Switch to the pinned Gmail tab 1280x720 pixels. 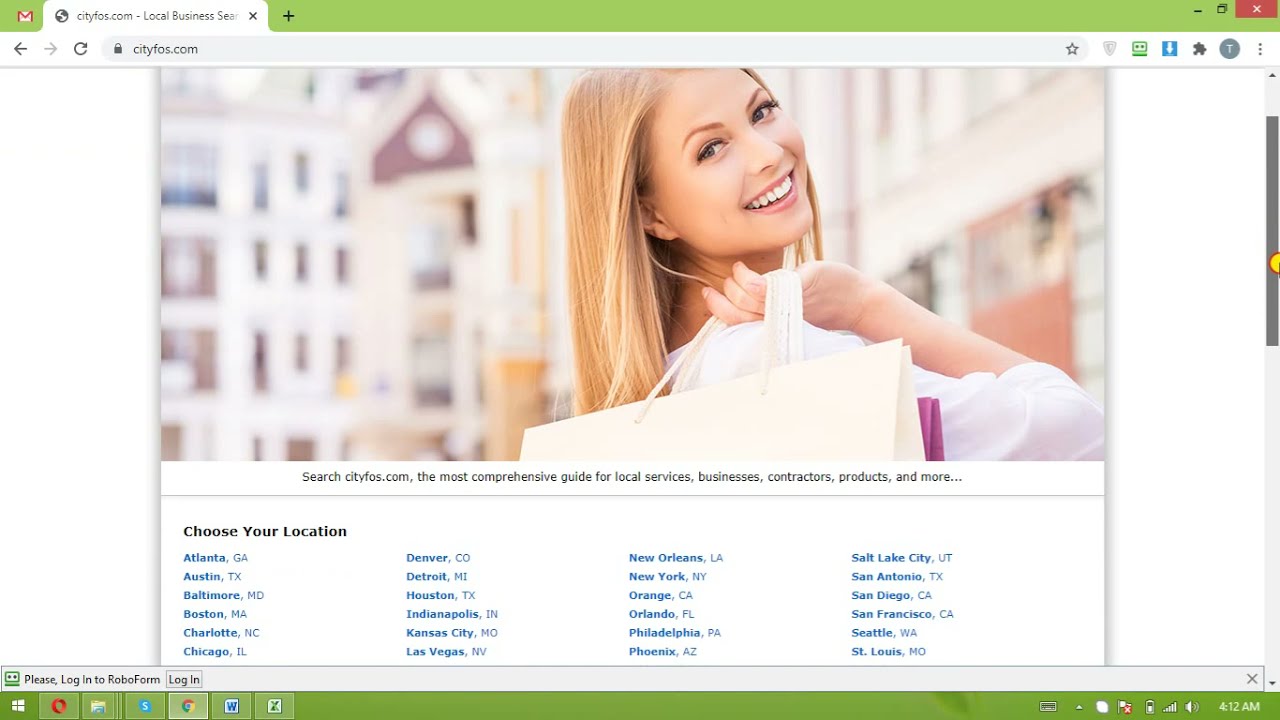[25, 16]
